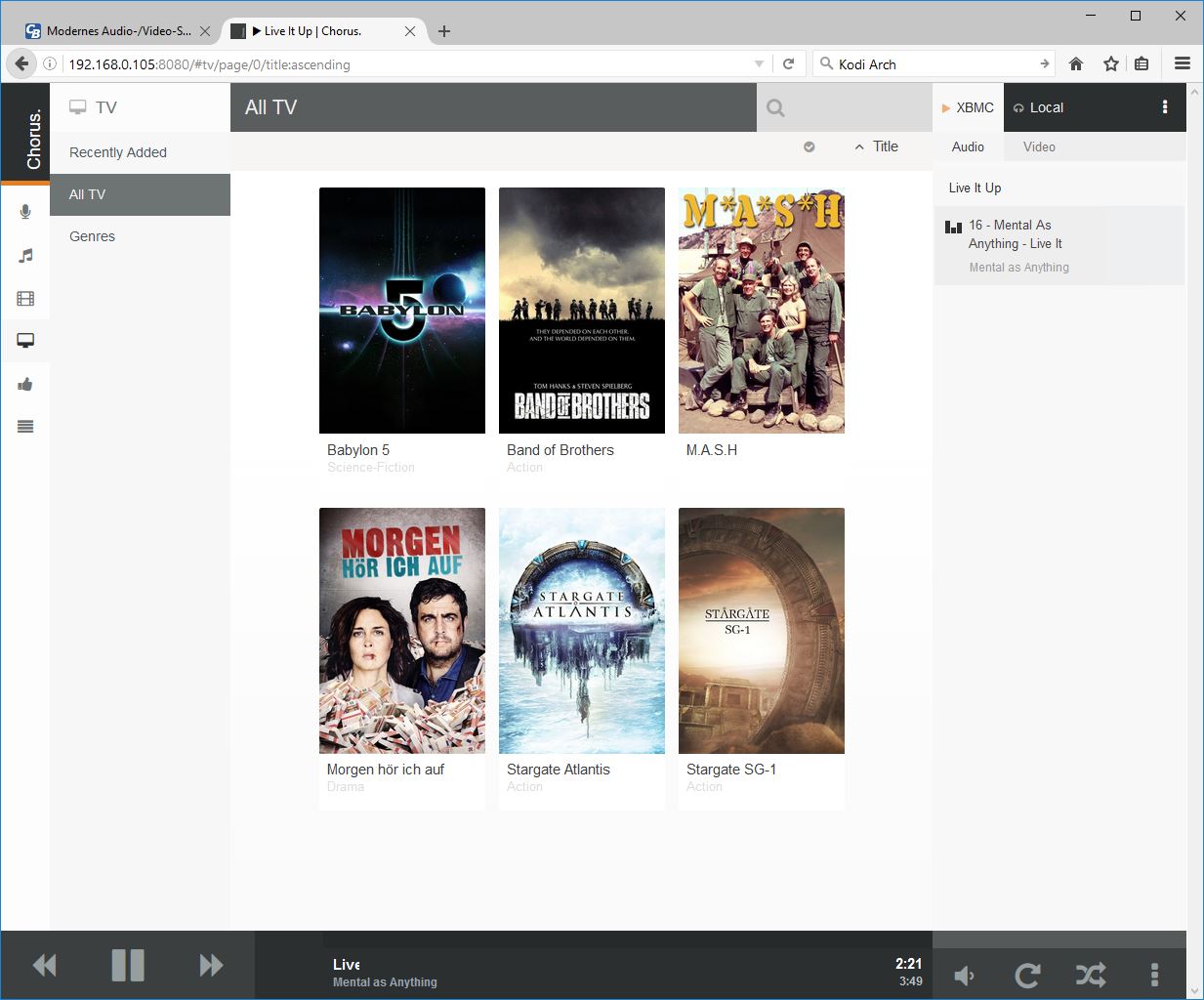The height and width of the screenshot is (1000, 1204).
Task: Select the Audio playlist tab
Action: pyautogui.click(x=968, y=146)
